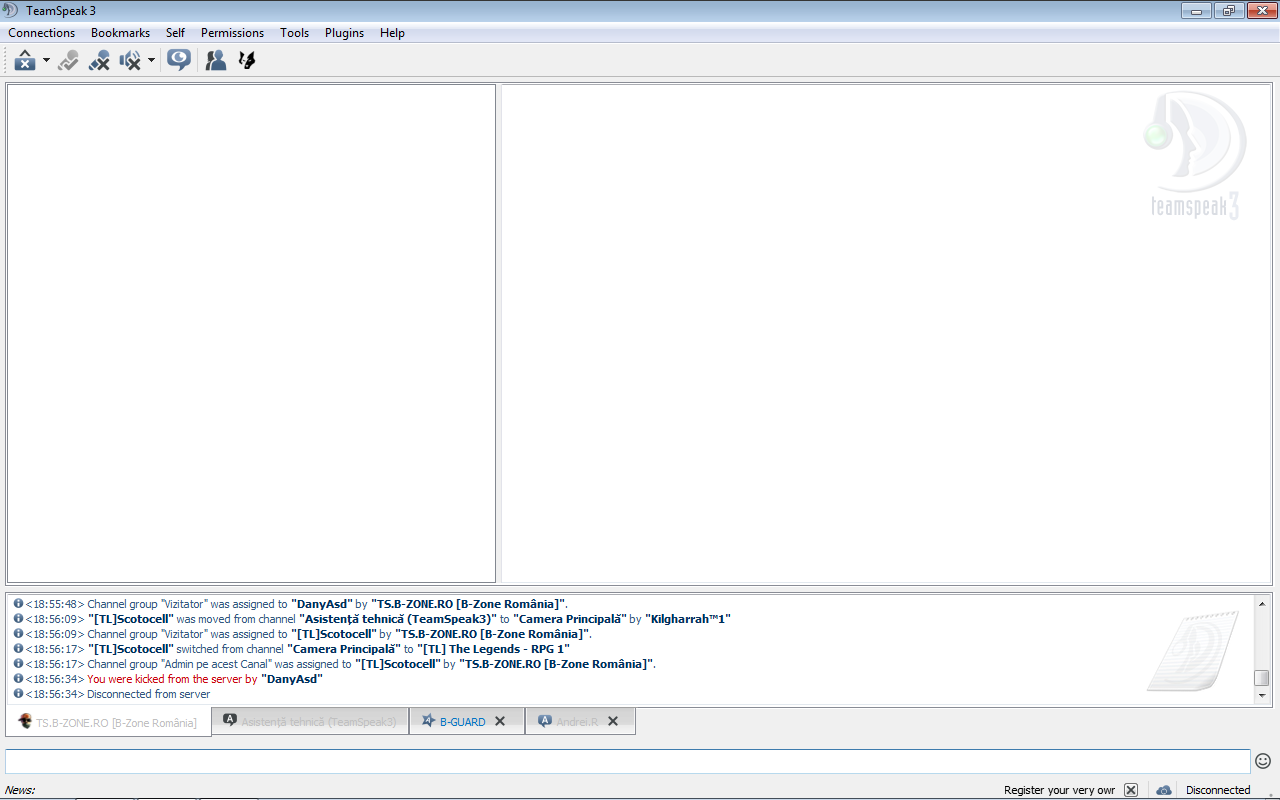Click the 18:56:09 Vizitator assigned to [TL]Scotocell line
This screenshot has height=800, width=1280.
pyautogui.click(x=303, y=634)
